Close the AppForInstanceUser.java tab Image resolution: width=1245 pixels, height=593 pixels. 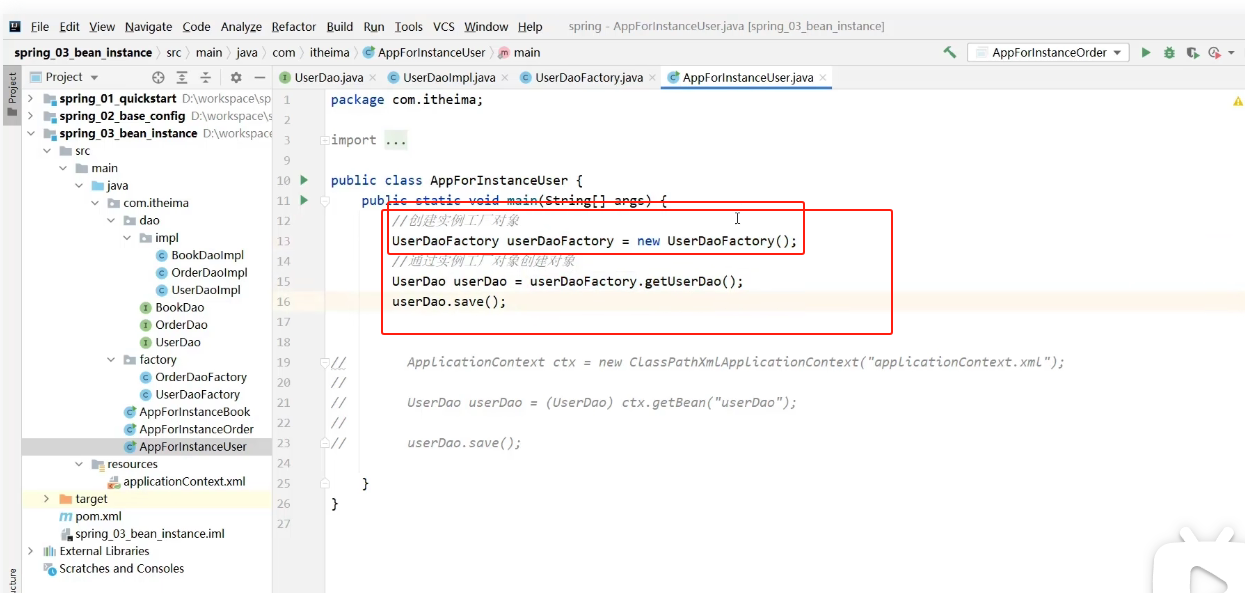tap(822, 78)
